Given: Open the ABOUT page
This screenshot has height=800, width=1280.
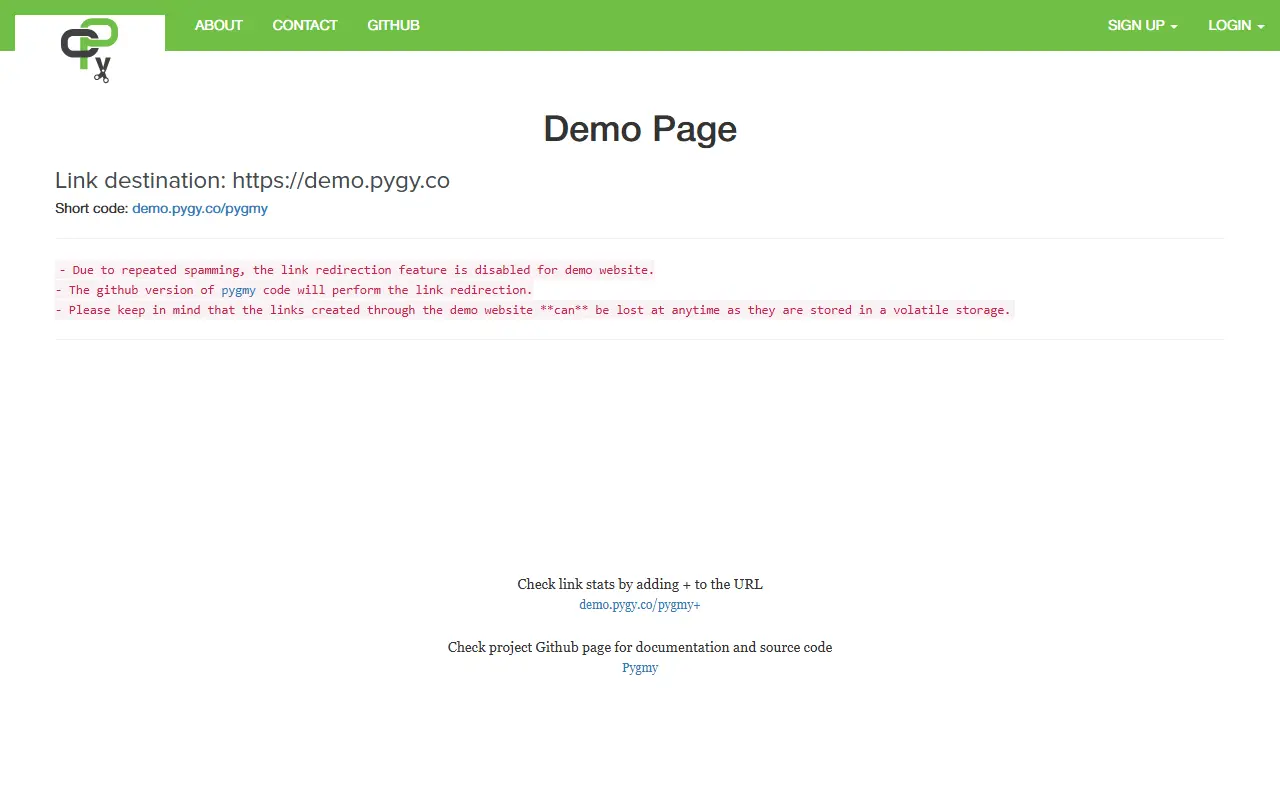Looking at the screenshot, I should pos(218,25).
